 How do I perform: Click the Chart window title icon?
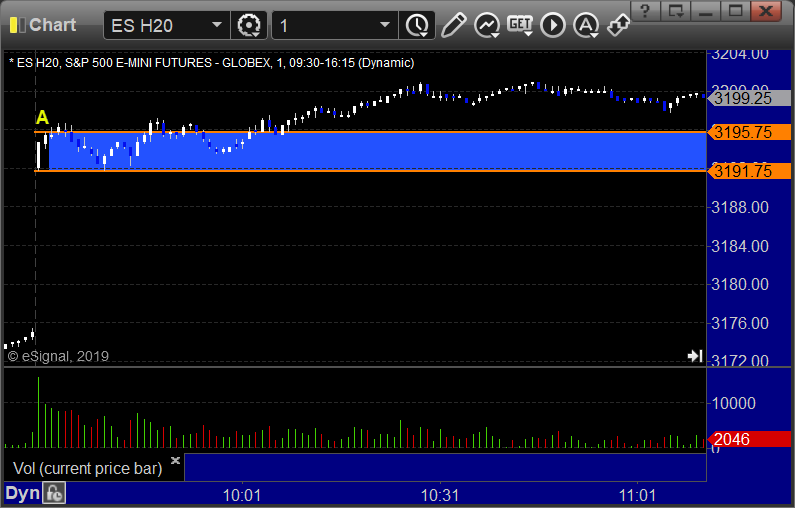coord(18,25)
